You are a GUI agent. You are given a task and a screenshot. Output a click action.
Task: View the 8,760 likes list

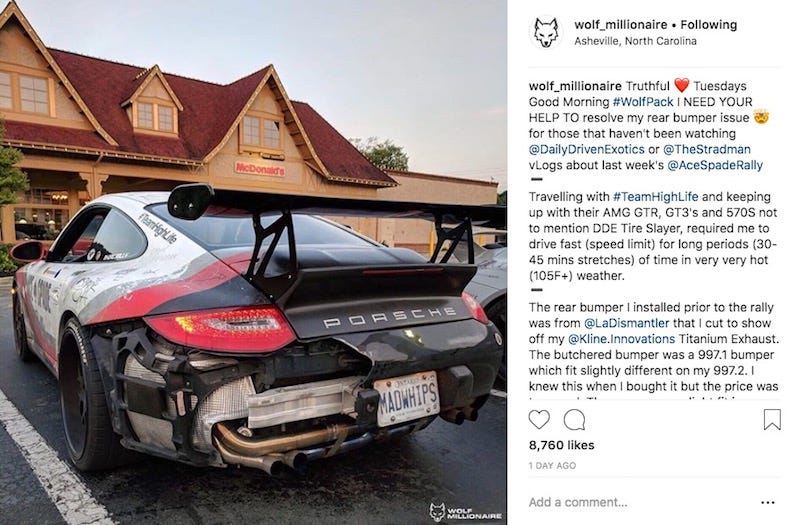click(561, 445)
